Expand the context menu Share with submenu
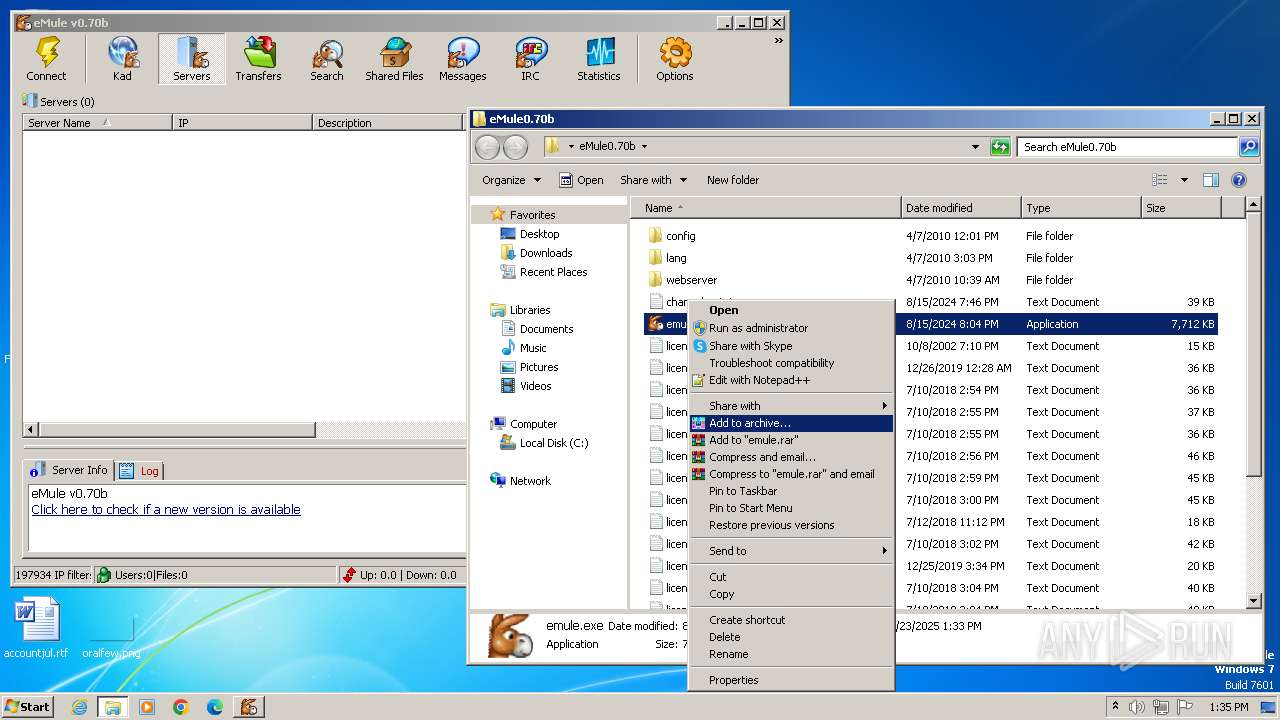 point(791,406)
